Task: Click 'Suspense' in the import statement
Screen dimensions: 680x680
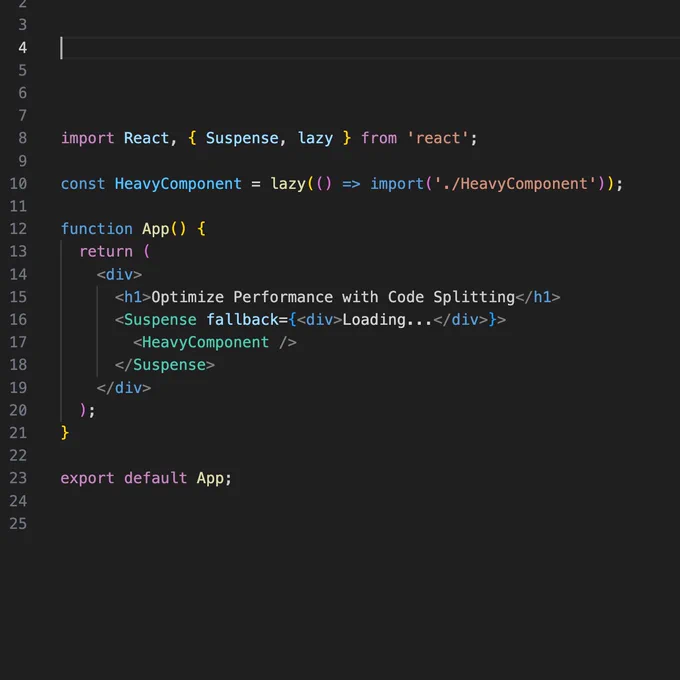Action: click(x=242, y=138)
